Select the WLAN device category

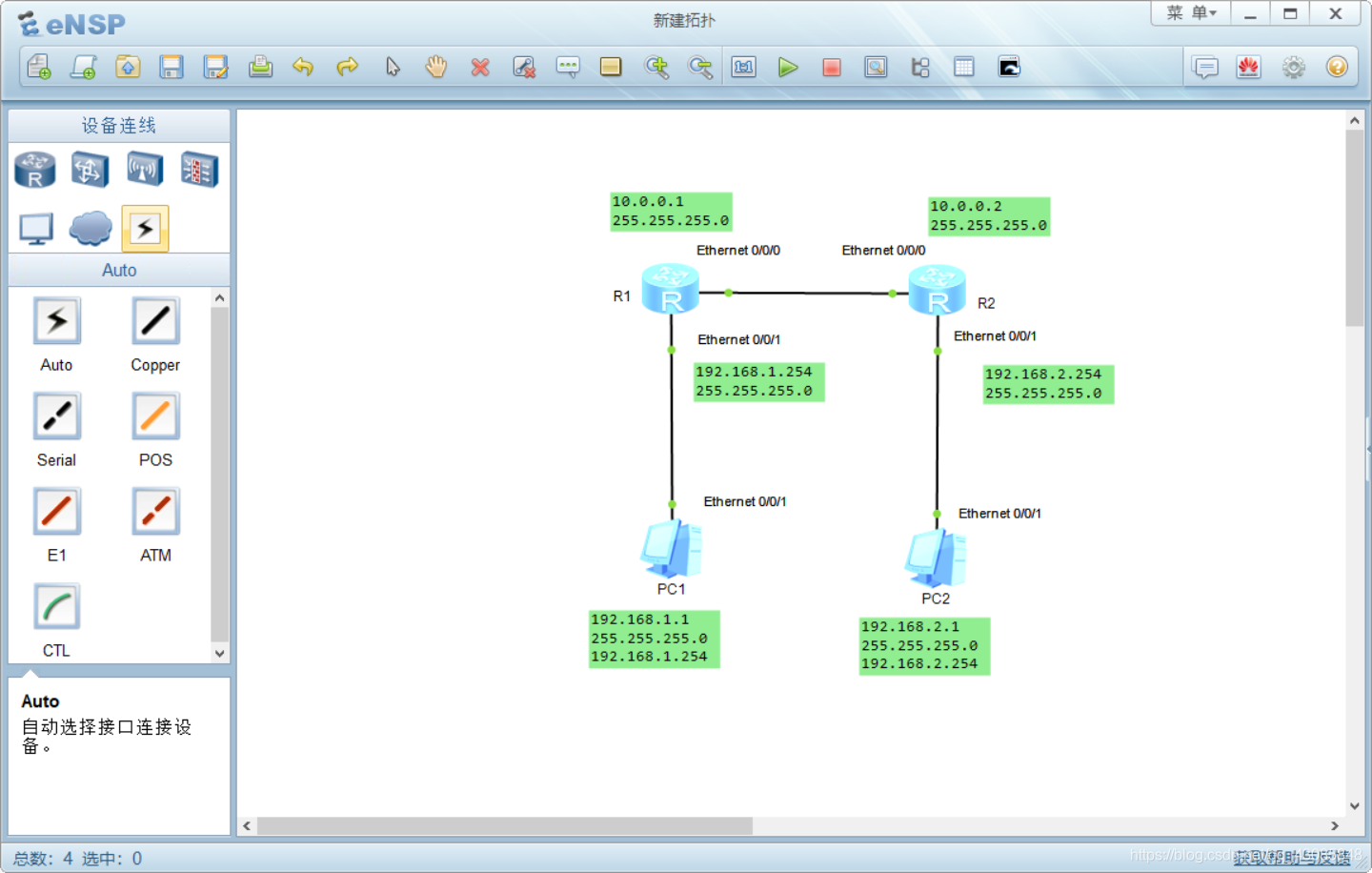(x=145, y=170)
